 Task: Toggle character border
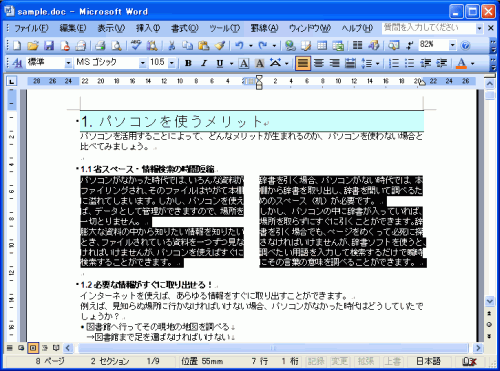[244, 63]
